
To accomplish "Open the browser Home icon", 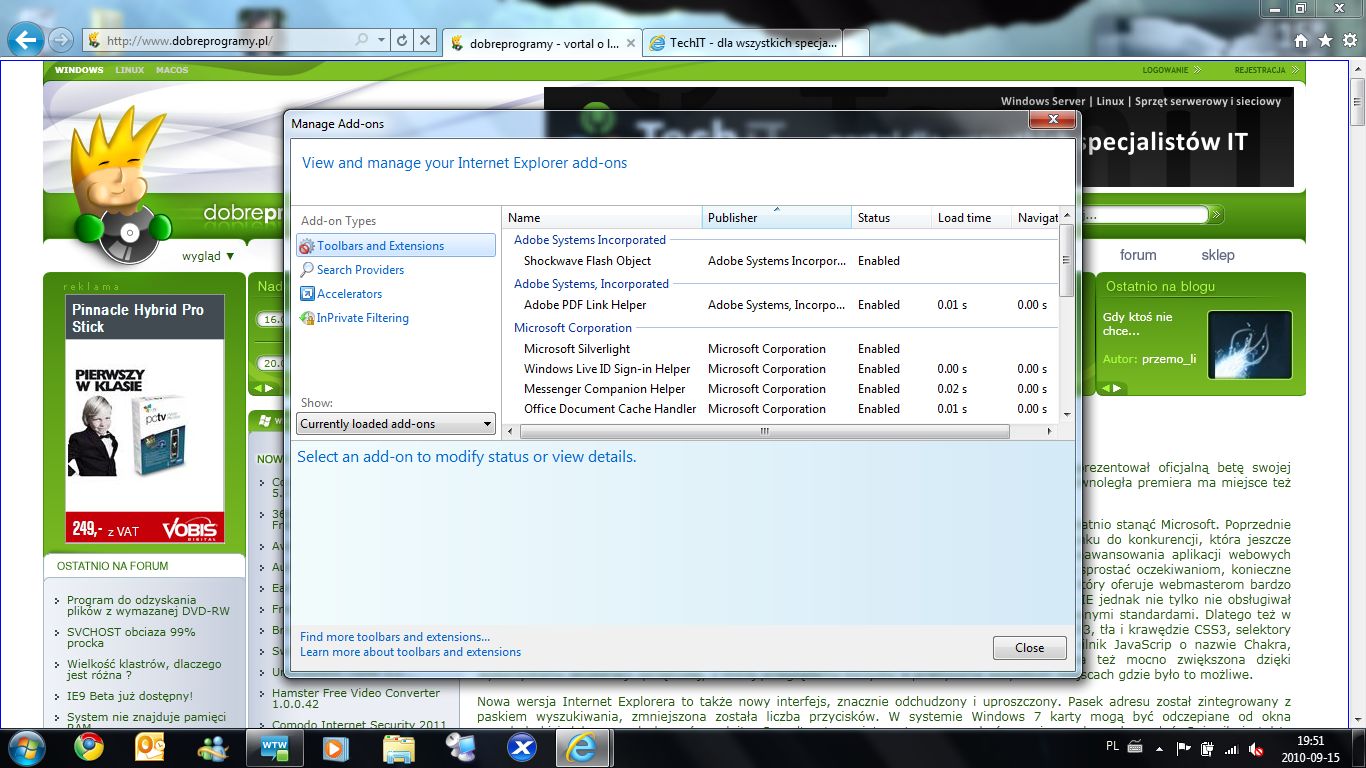I will tap(1300, 41).
